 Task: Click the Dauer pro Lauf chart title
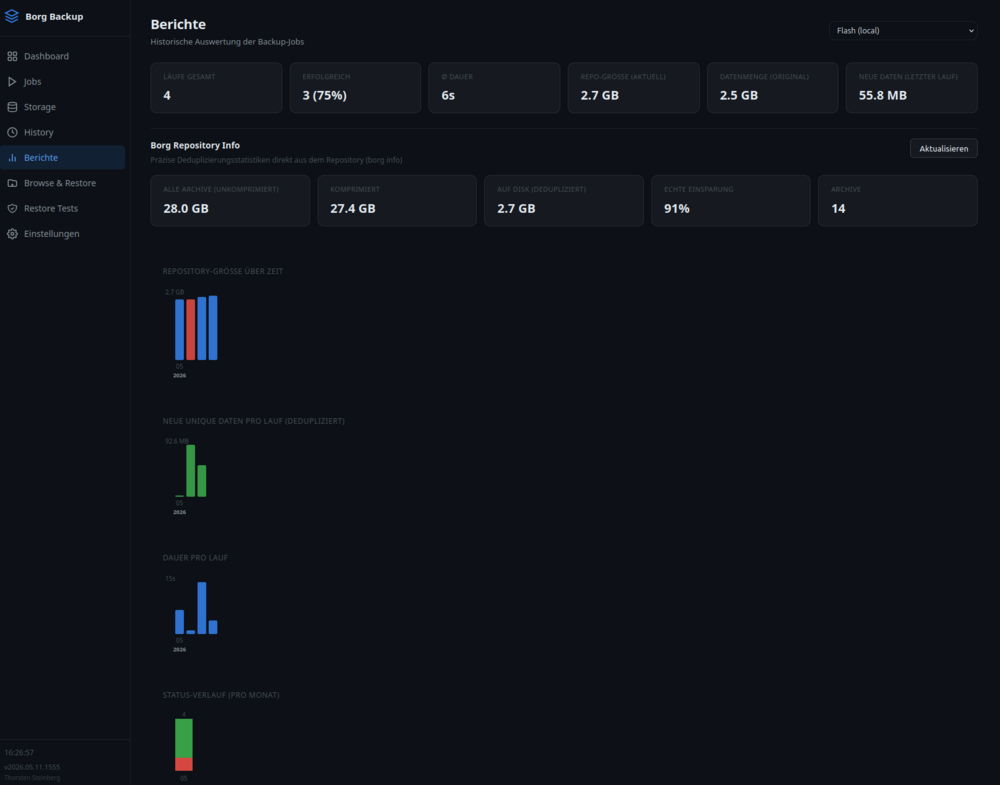[195, 557]
